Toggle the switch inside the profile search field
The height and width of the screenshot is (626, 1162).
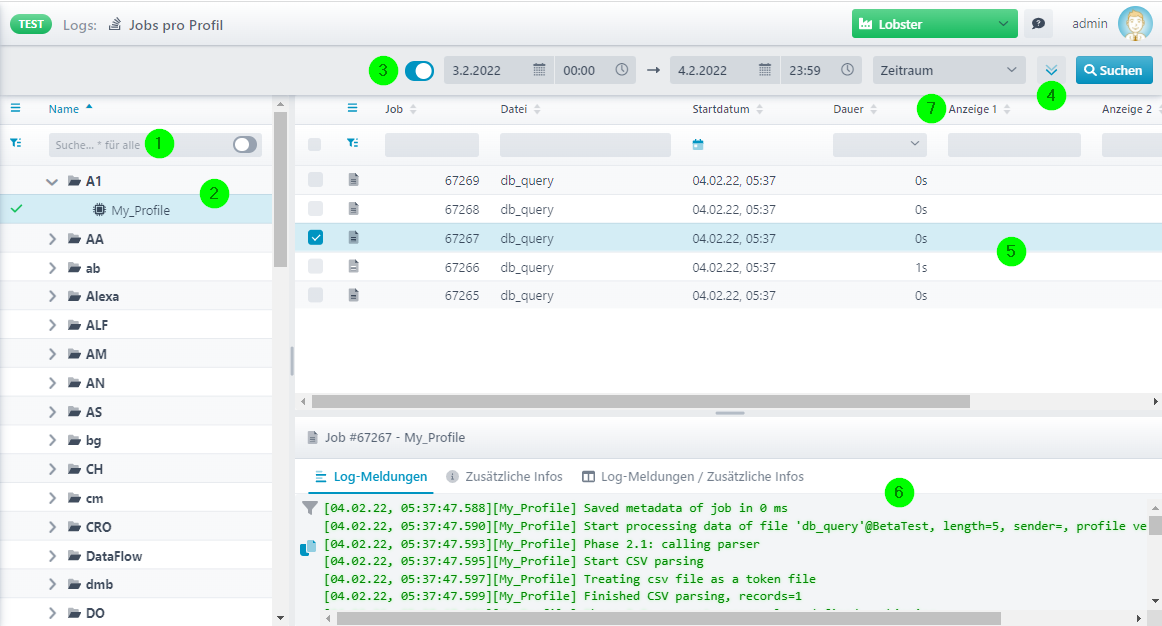[245, 144]
